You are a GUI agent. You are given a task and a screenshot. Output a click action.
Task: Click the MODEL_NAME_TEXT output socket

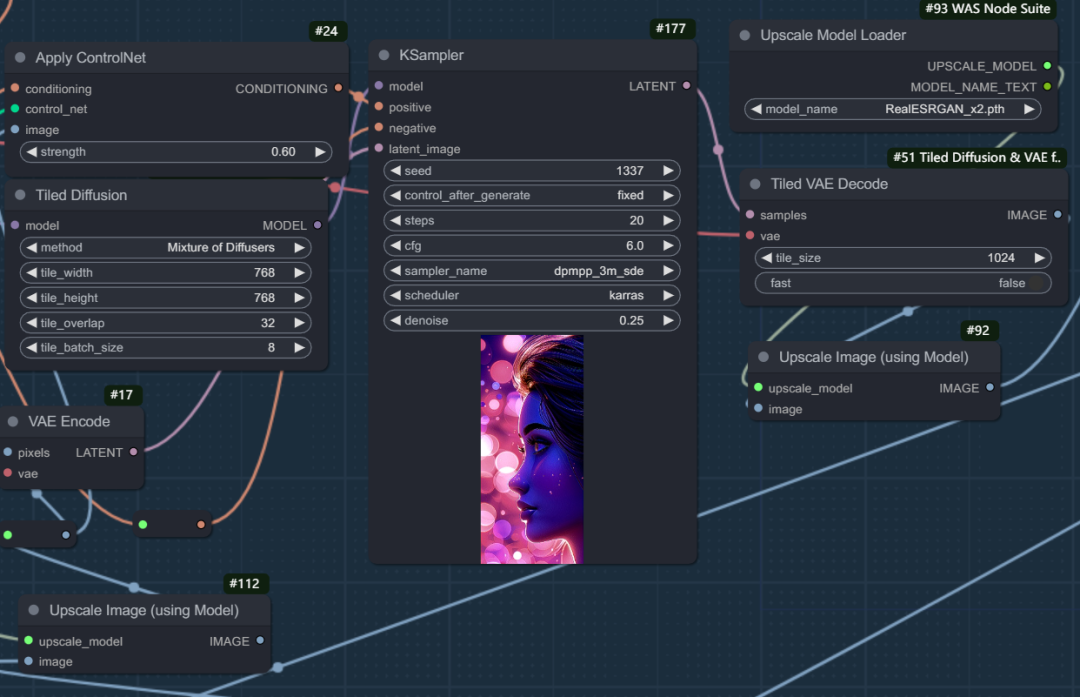click(x=1047, y=86)
